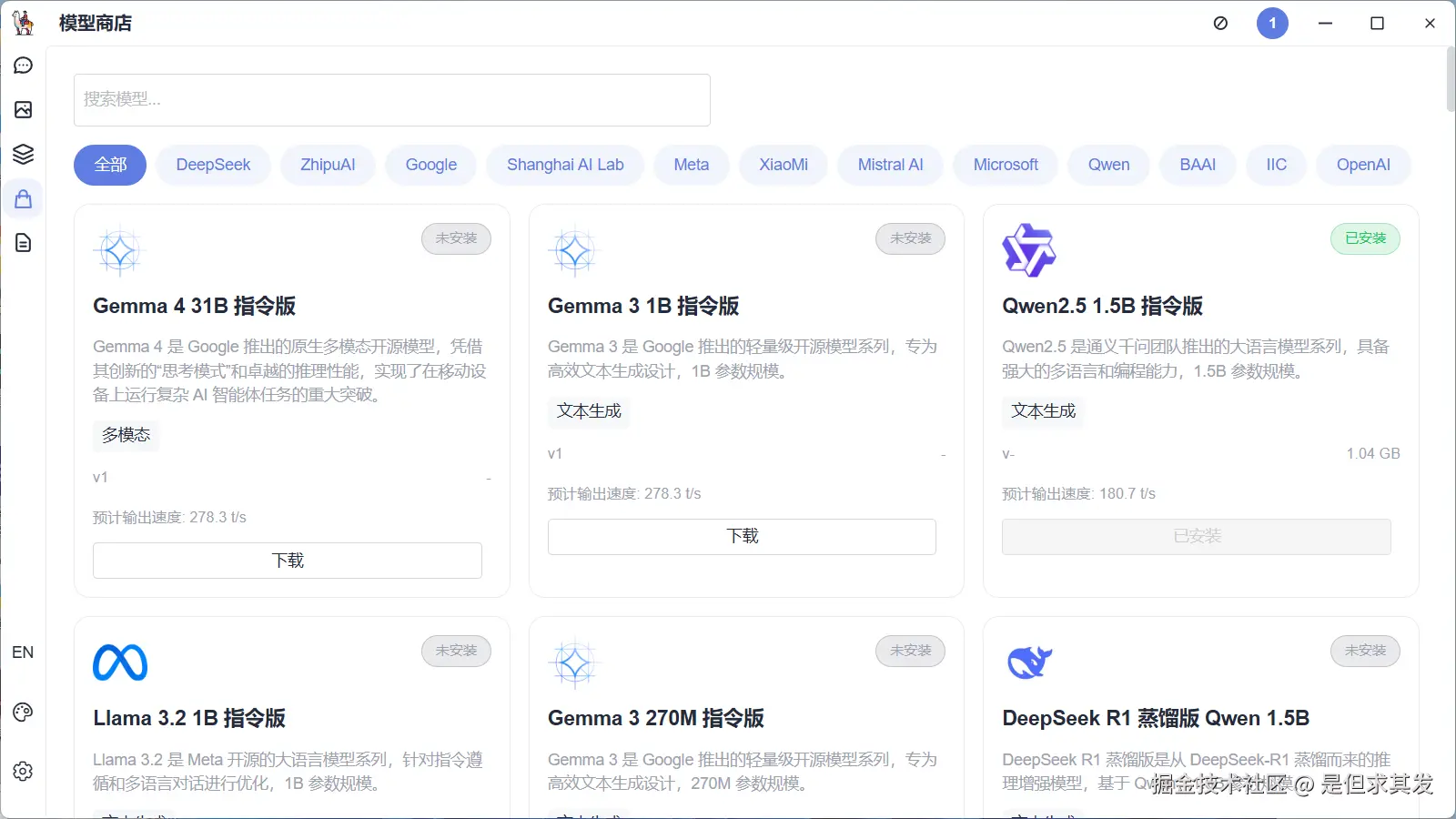
Task: Click 未安装 badge on DeepSeek R1 card
Action: click(x=1365, y=651)
